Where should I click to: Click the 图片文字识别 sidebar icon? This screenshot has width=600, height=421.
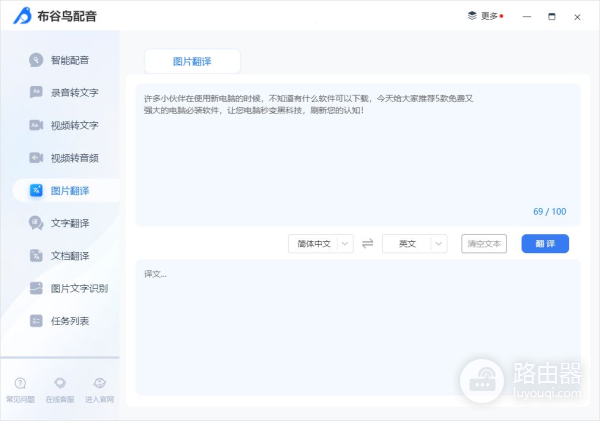[36, 288]
